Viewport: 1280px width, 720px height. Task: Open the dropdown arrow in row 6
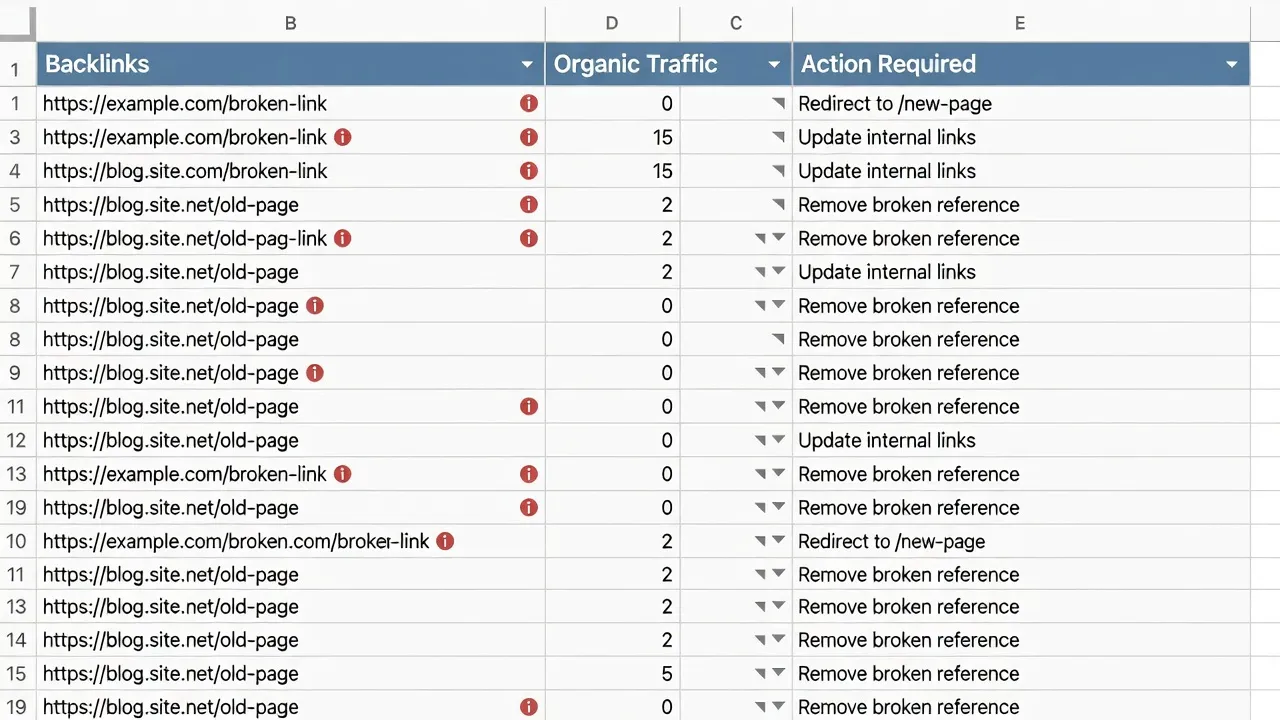(778, 238)
